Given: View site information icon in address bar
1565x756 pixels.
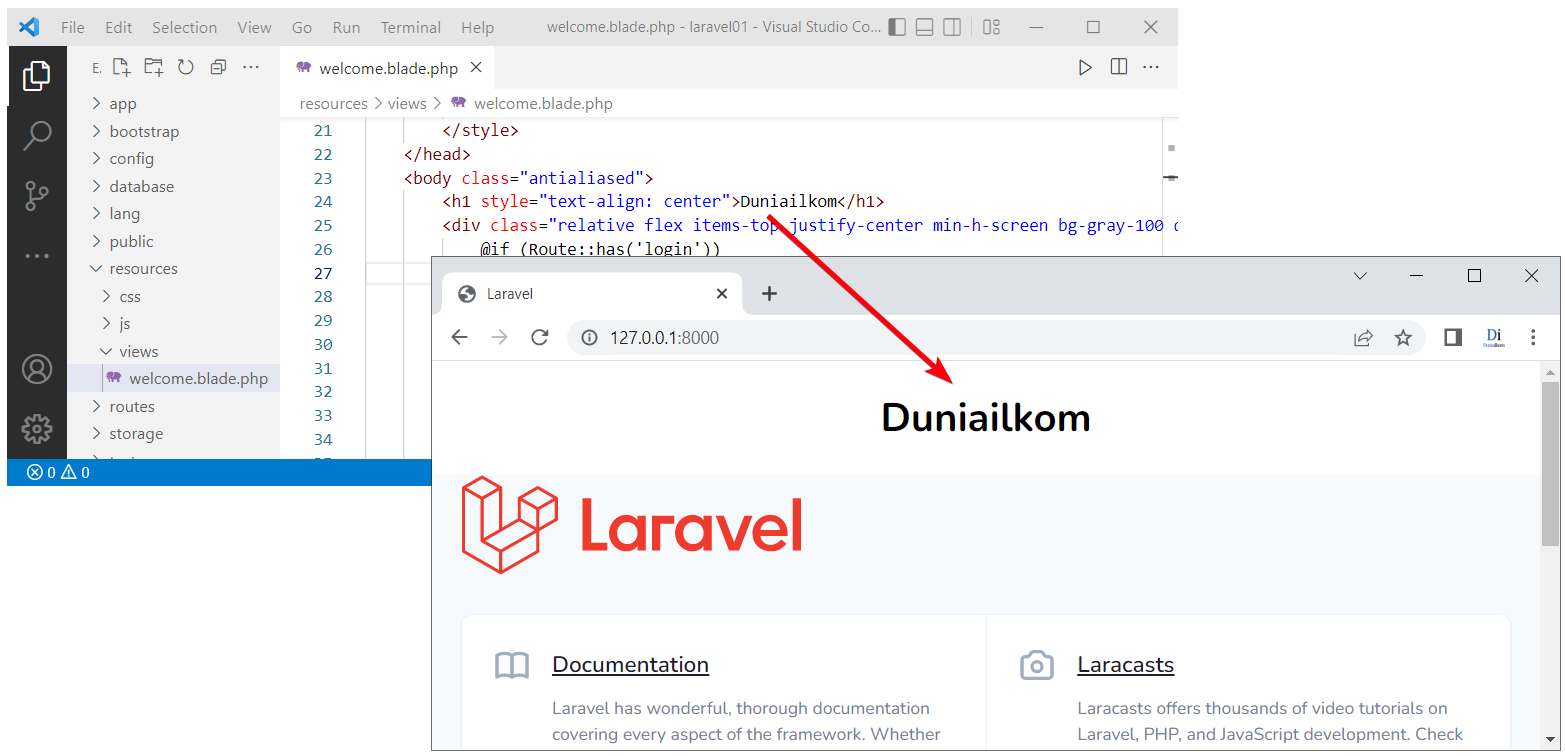Looking at the screenshot, I should (590, 338).
